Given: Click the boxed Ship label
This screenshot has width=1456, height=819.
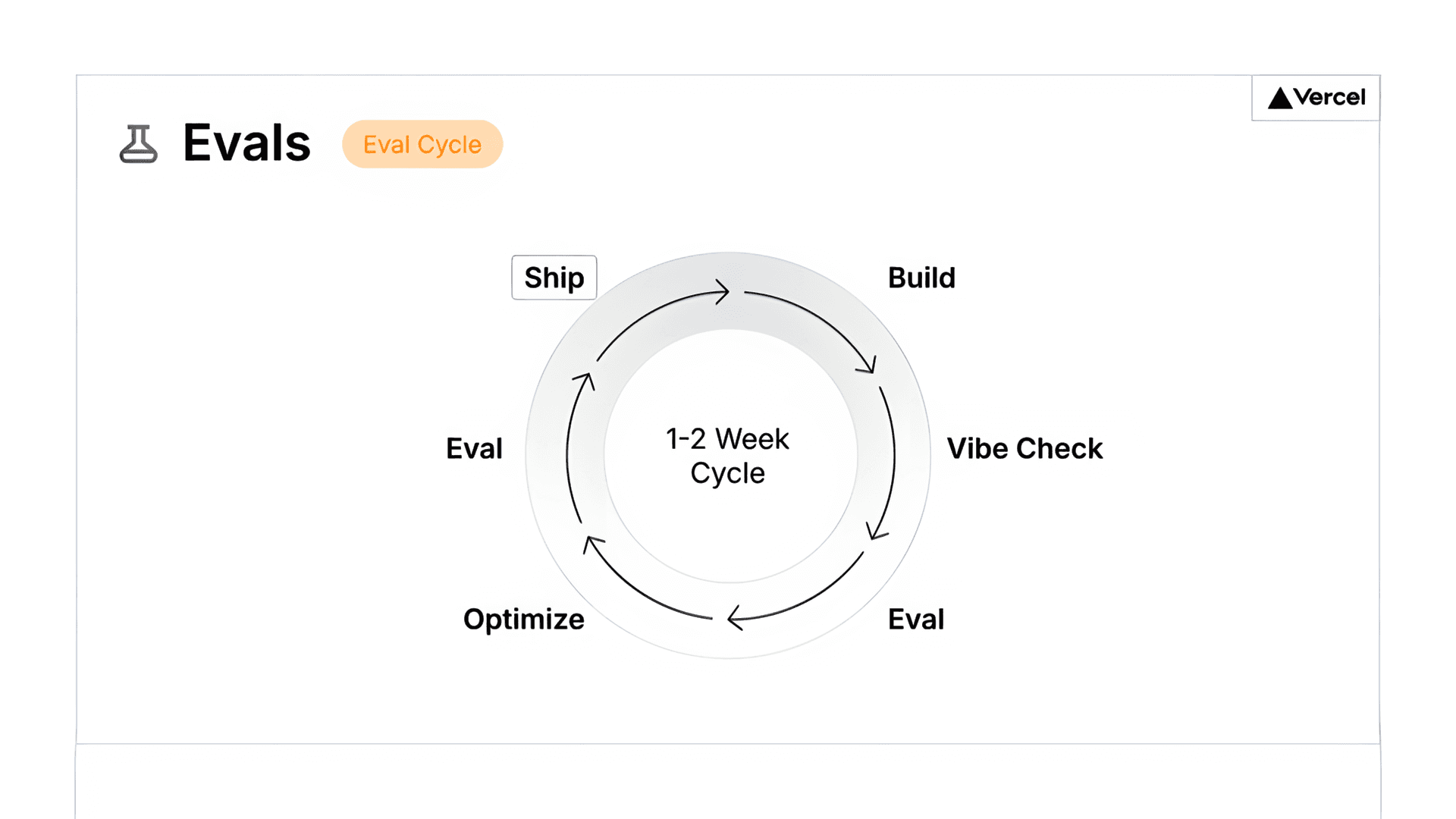Looking at the screenshot, I should click(x=554, y=278).
